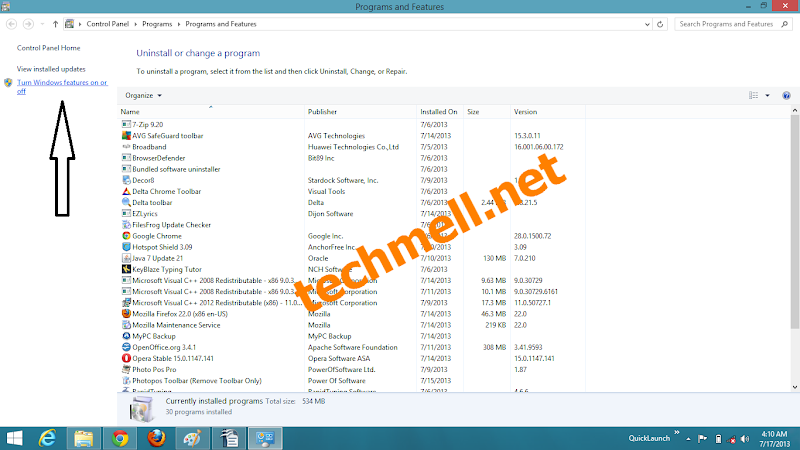Click Control Panel in breadcrumb path
Viewport: 800px width, 450px height.
click(108, 24)
